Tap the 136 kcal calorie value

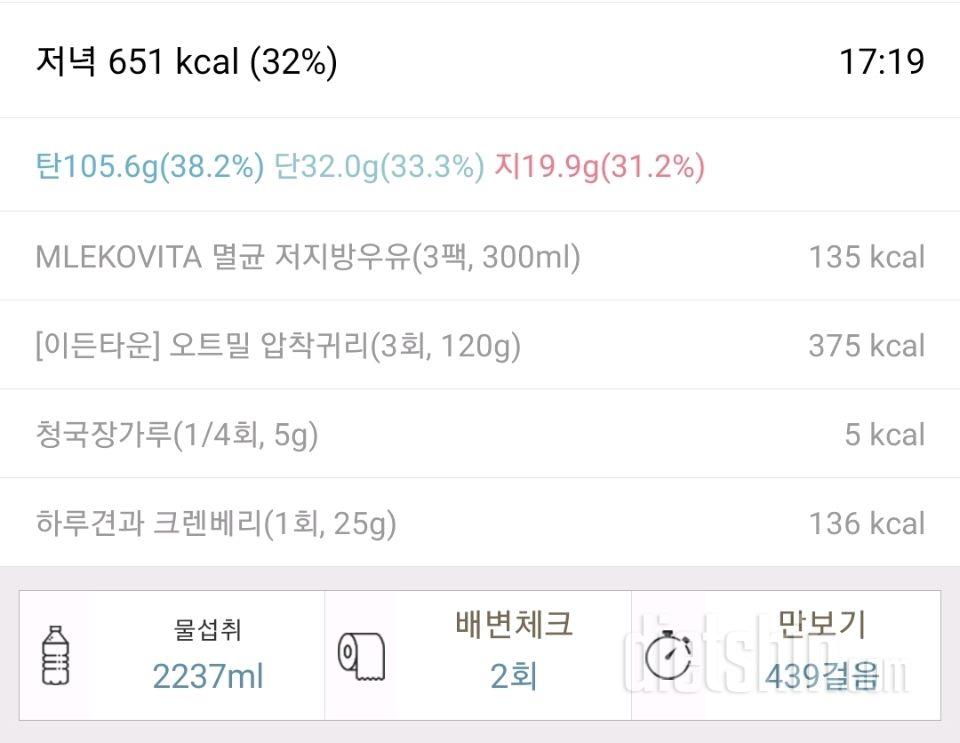tap(866, 523)
